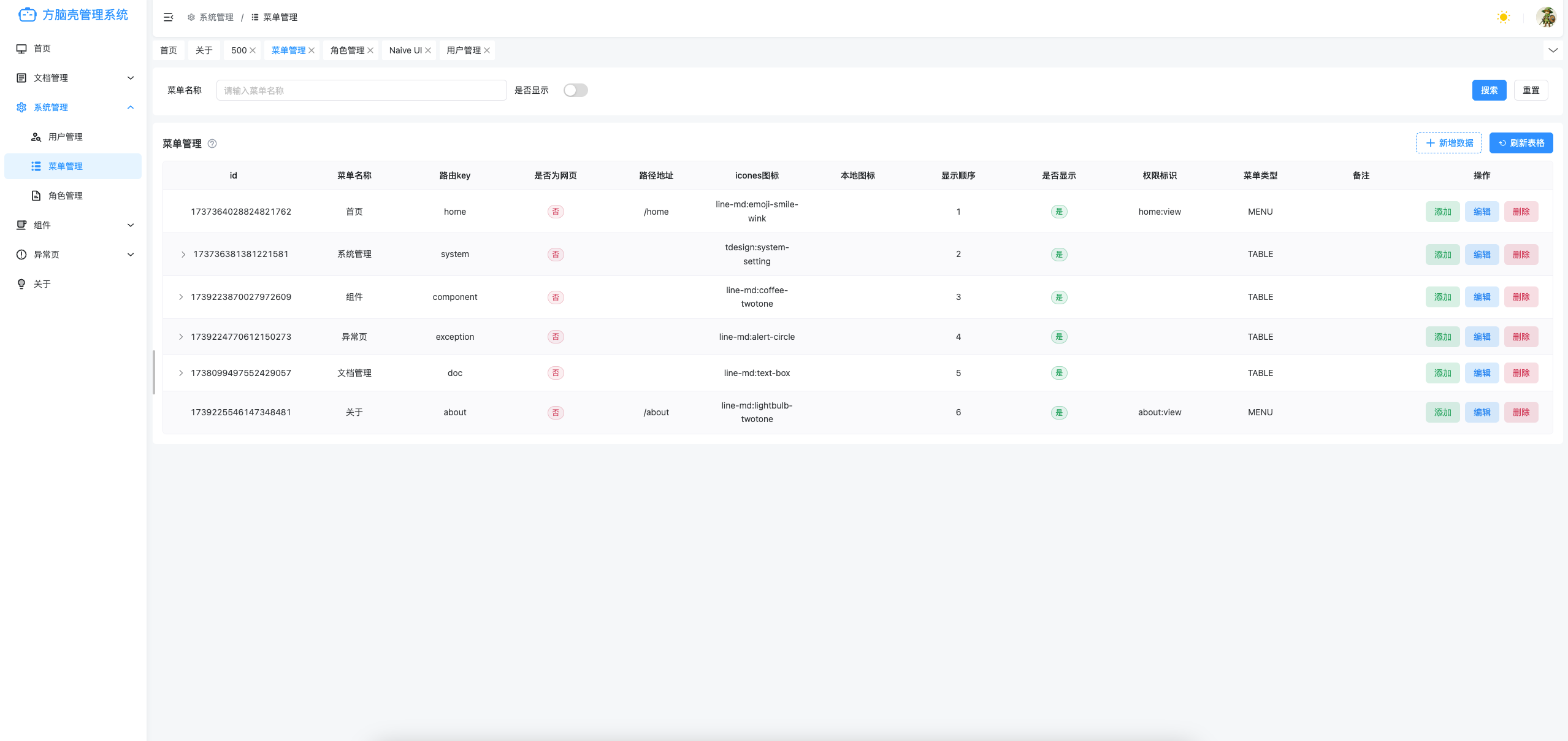Open 用户管理 in the sidebar

[x=66, y=137]
